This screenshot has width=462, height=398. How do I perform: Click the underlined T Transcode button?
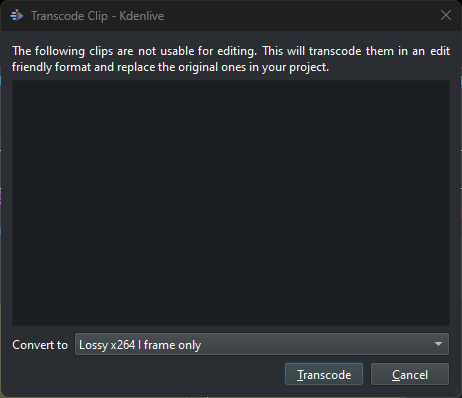[324, 374]
